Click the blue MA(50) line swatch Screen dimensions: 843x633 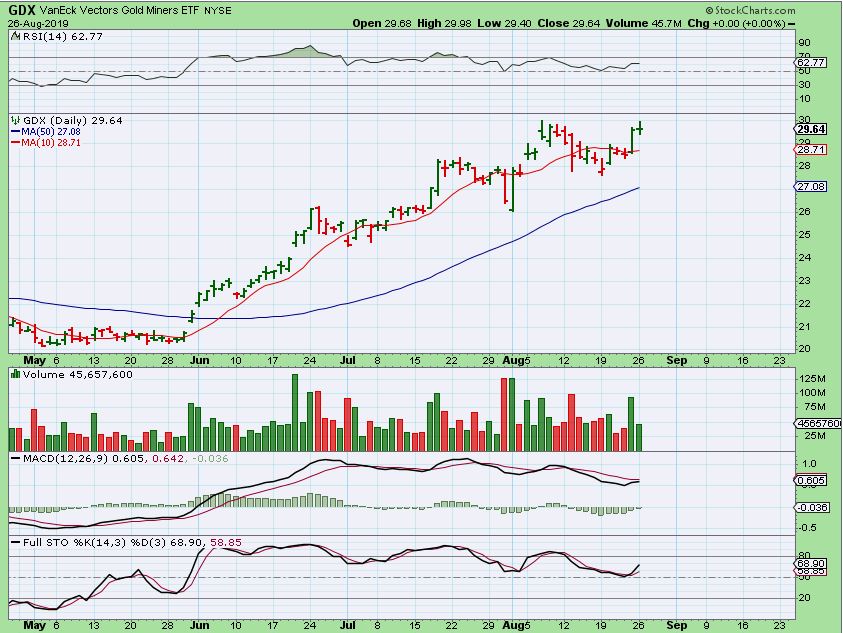pos(15,132)
